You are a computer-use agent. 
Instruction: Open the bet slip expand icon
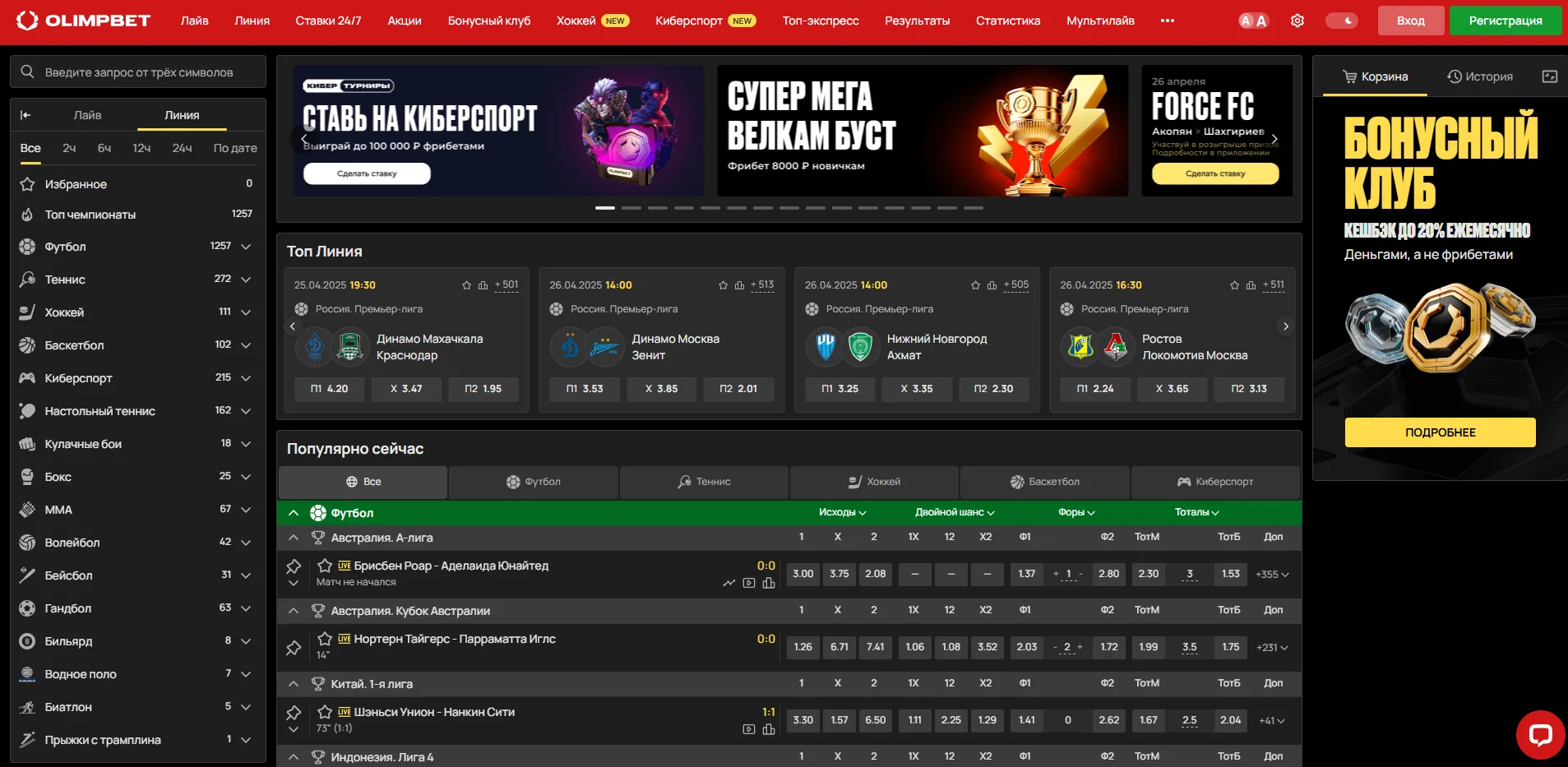[x=1550, y=76]
